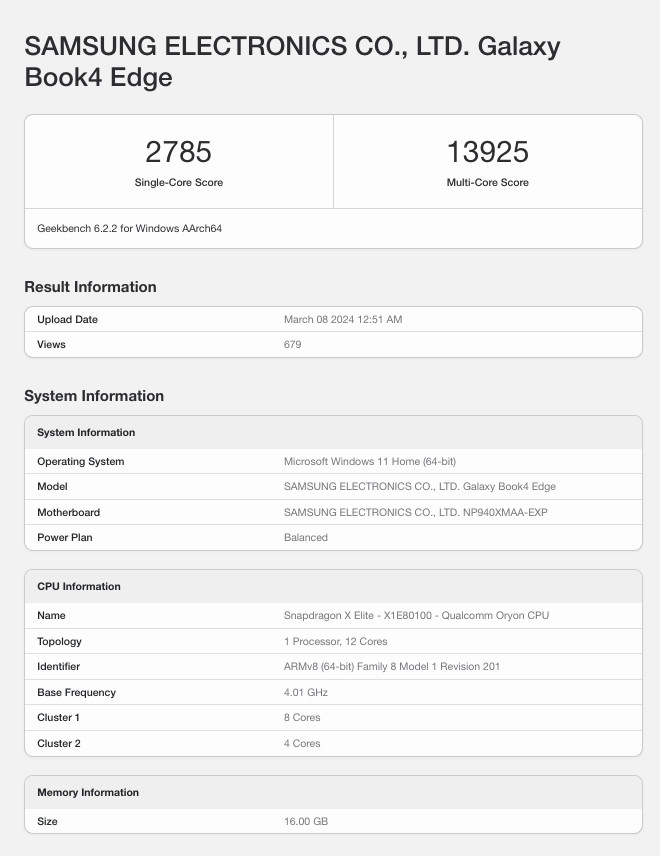The width and height of the screenshot is (660, 856).
Task: Click the Power Plan label
Action: (x=64, y=537)
